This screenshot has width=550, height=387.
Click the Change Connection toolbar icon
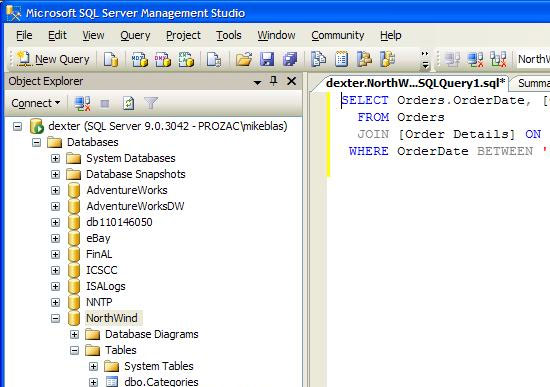498,59
